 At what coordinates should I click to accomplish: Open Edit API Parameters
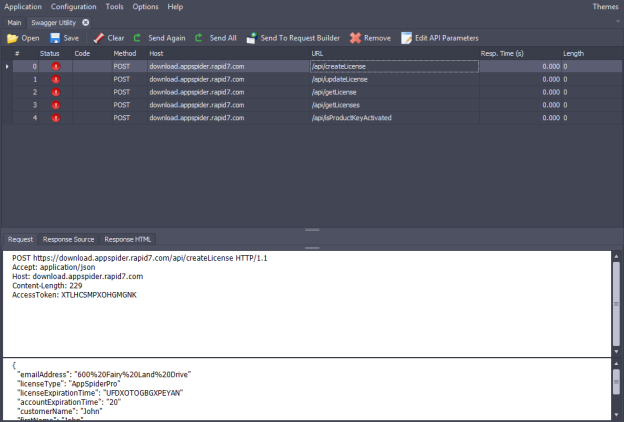440,38
